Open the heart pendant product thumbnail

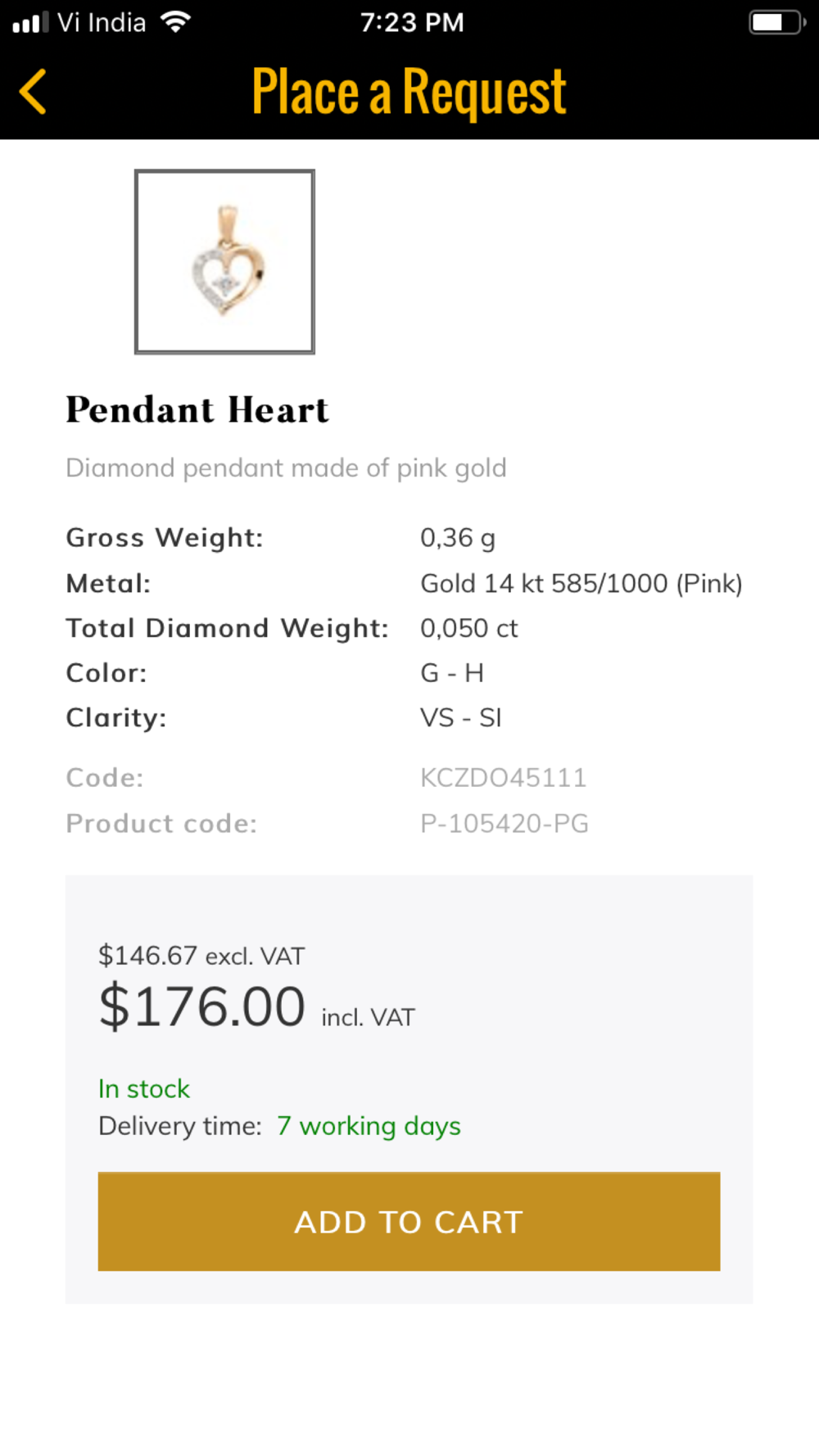(224, 262)
